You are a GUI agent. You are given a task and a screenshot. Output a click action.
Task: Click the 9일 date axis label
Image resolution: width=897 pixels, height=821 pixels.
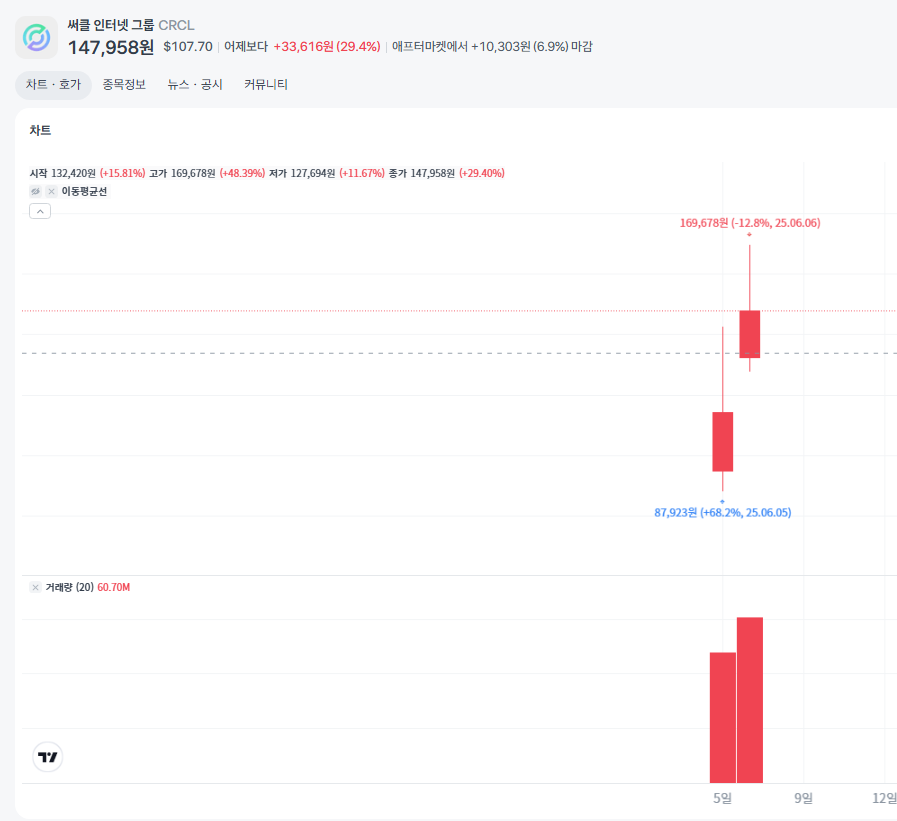[803, 798]
